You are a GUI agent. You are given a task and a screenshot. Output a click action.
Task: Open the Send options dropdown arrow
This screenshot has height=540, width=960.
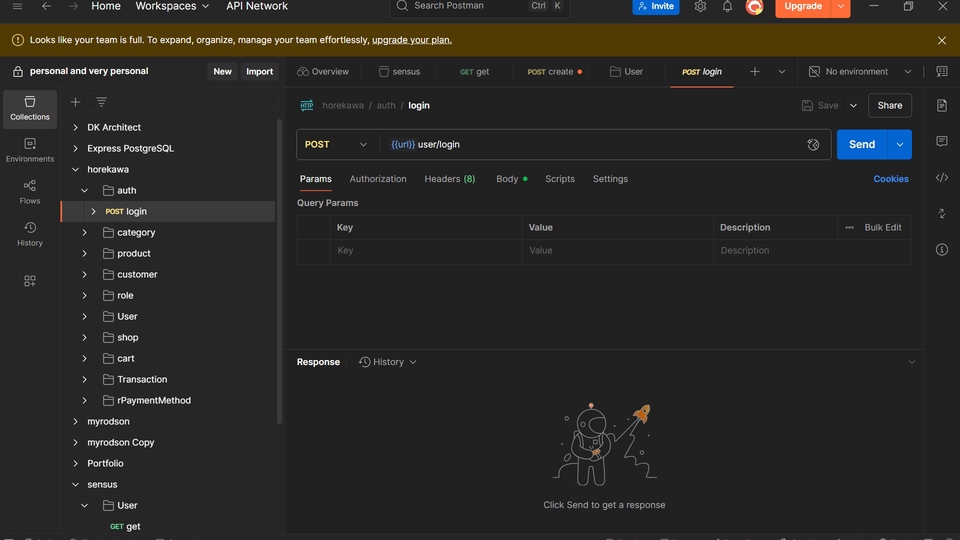(899, 144)
